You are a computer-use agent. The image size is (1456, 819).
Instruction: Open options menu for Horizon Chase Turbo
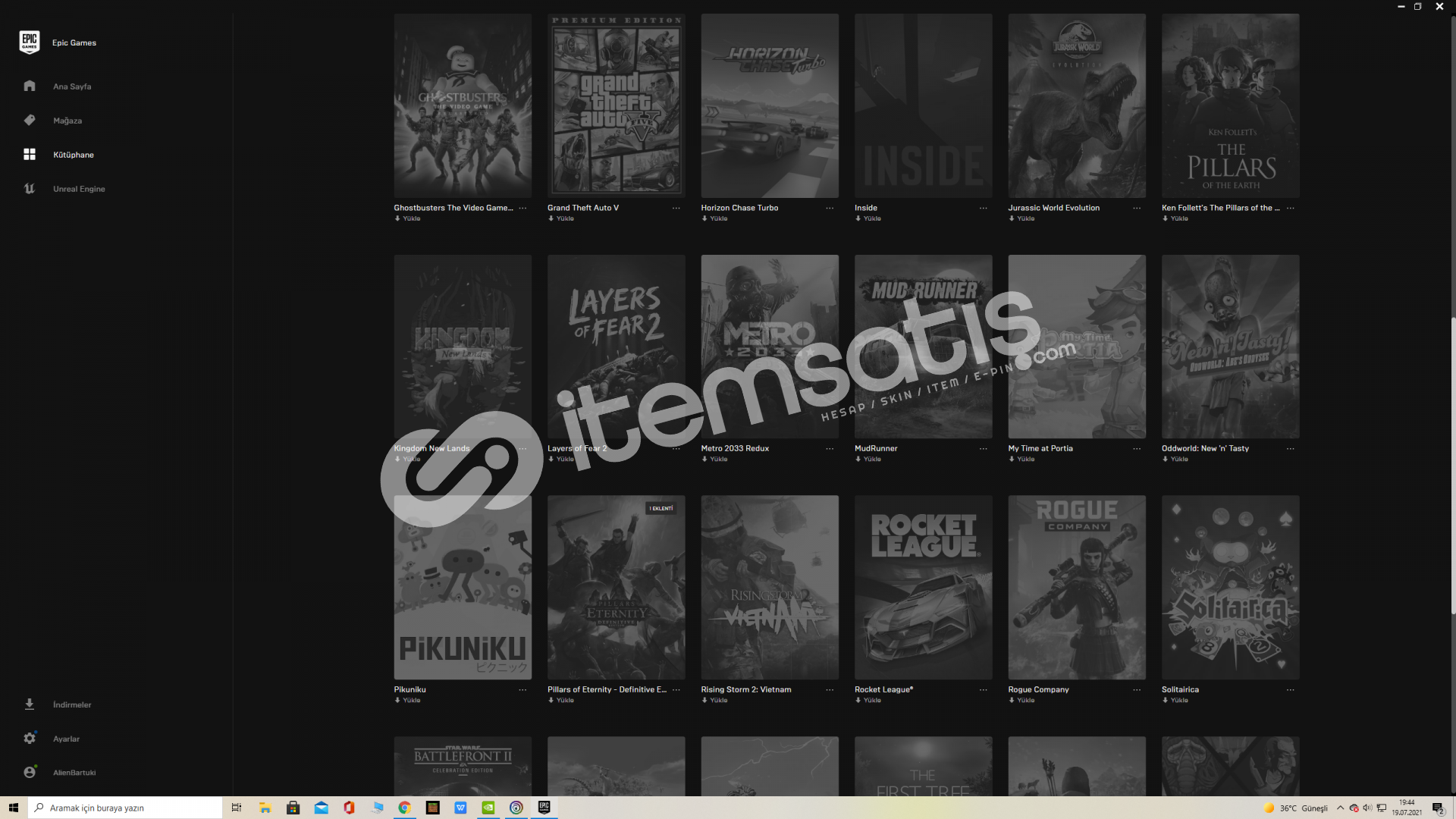click(x=830, y=208)
